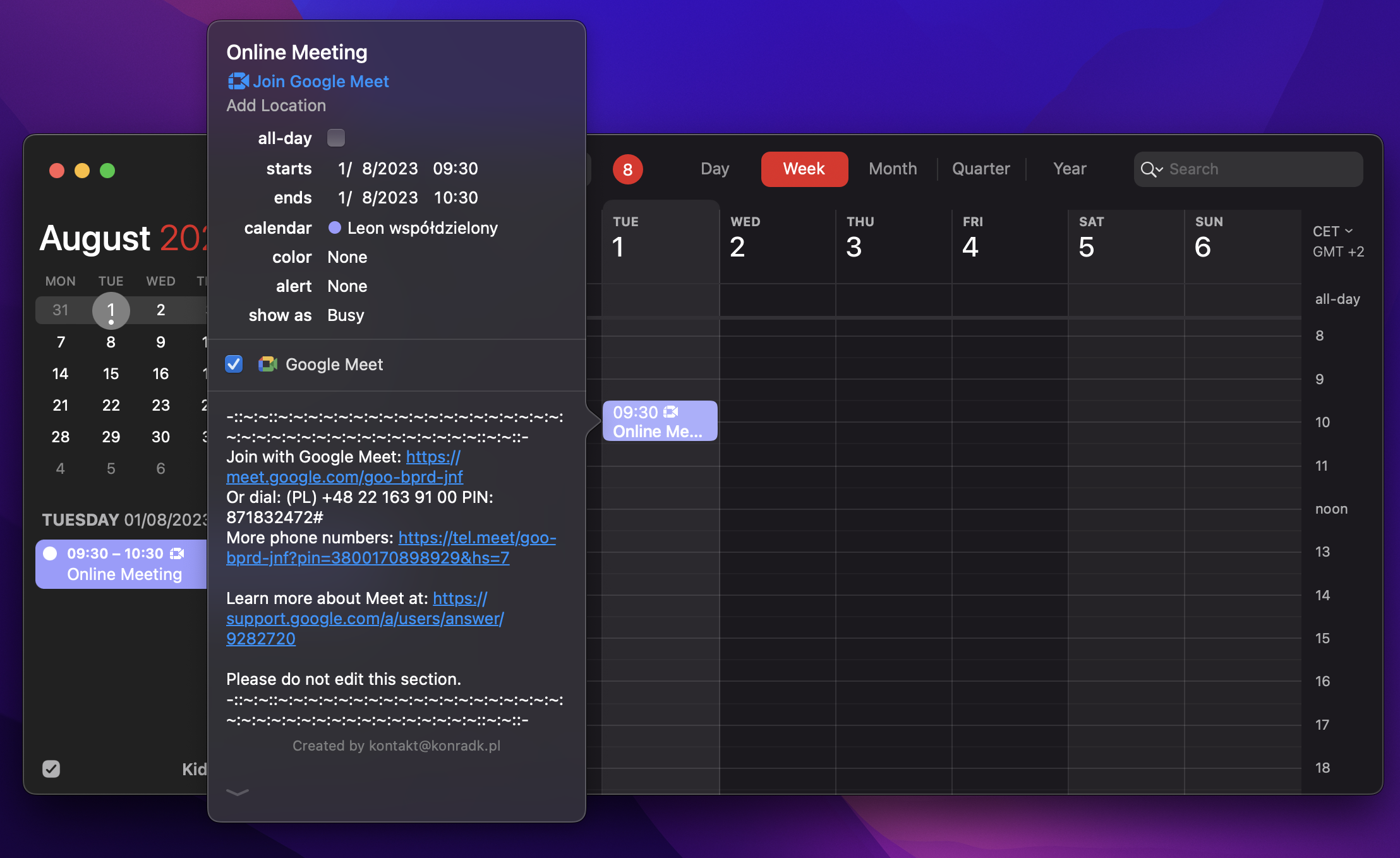Click the meet.google.com/goo-bprd-jnf link
This screenshot has width=1400, height=858.
tap(344, 477)
